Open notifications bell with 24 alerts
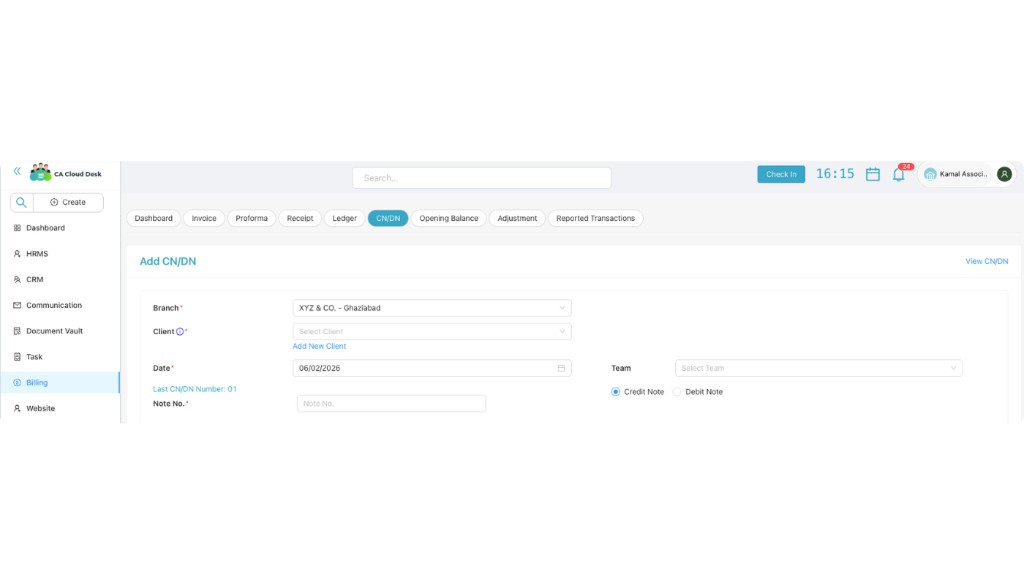The image size is (1024, 585). [898, 175]
